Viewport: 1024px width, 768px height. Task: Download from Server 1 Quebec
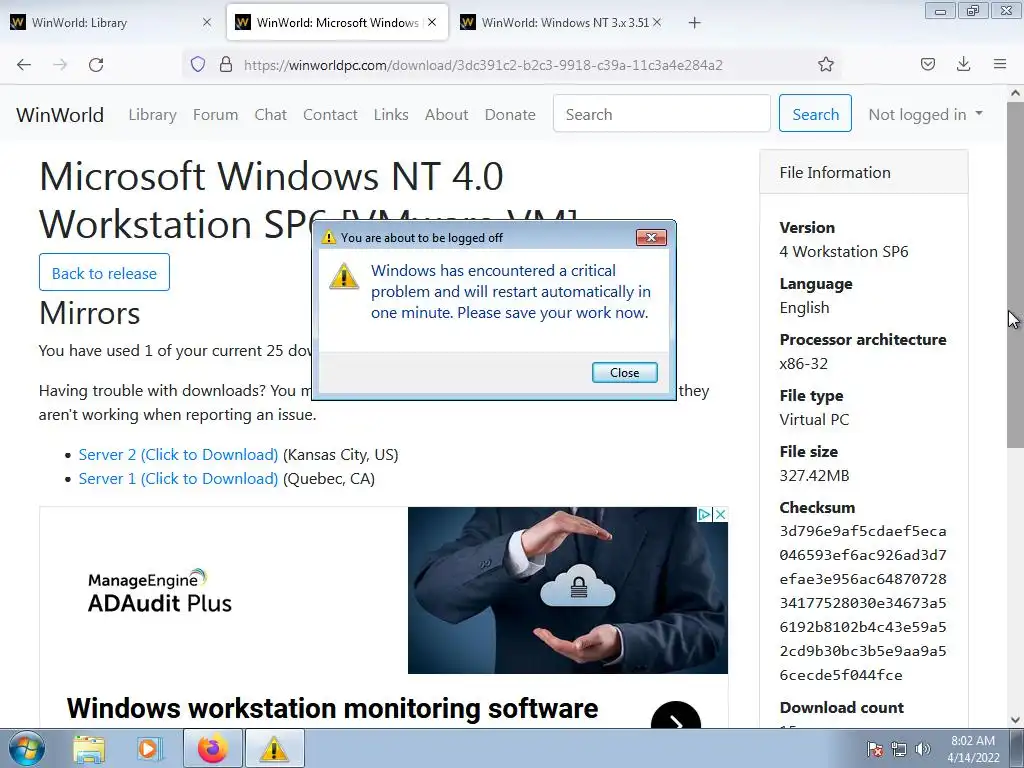click(178, 479)
